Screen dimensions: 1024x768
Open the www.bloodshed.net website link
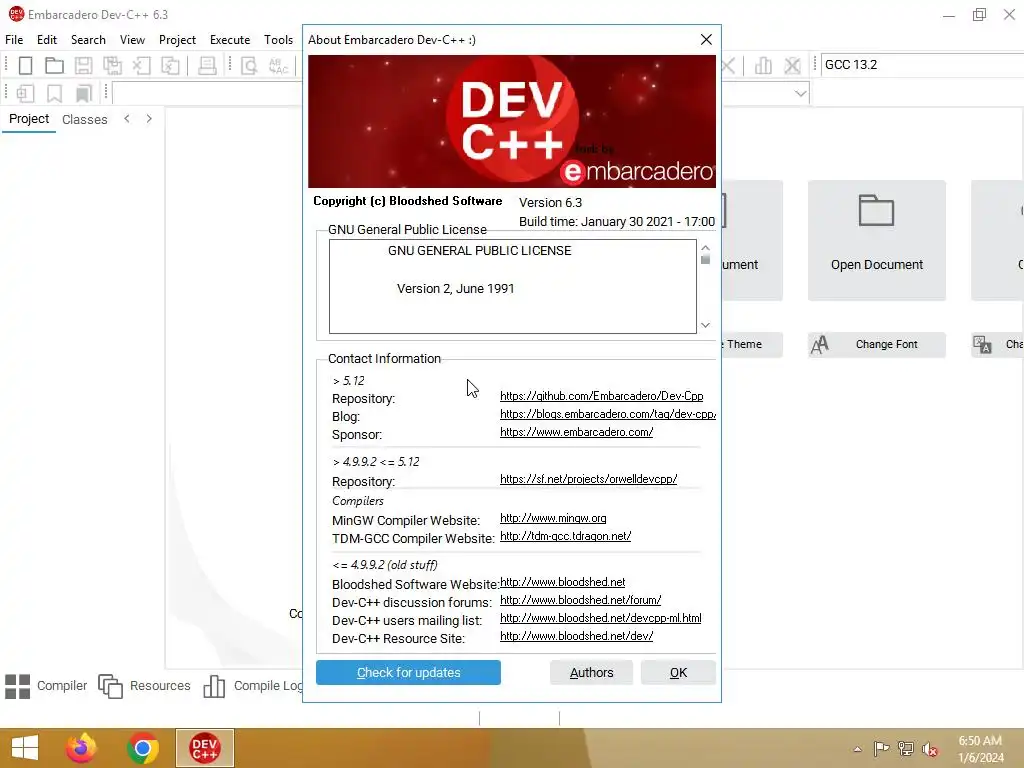pyautogui.click(x=562, y=582)
